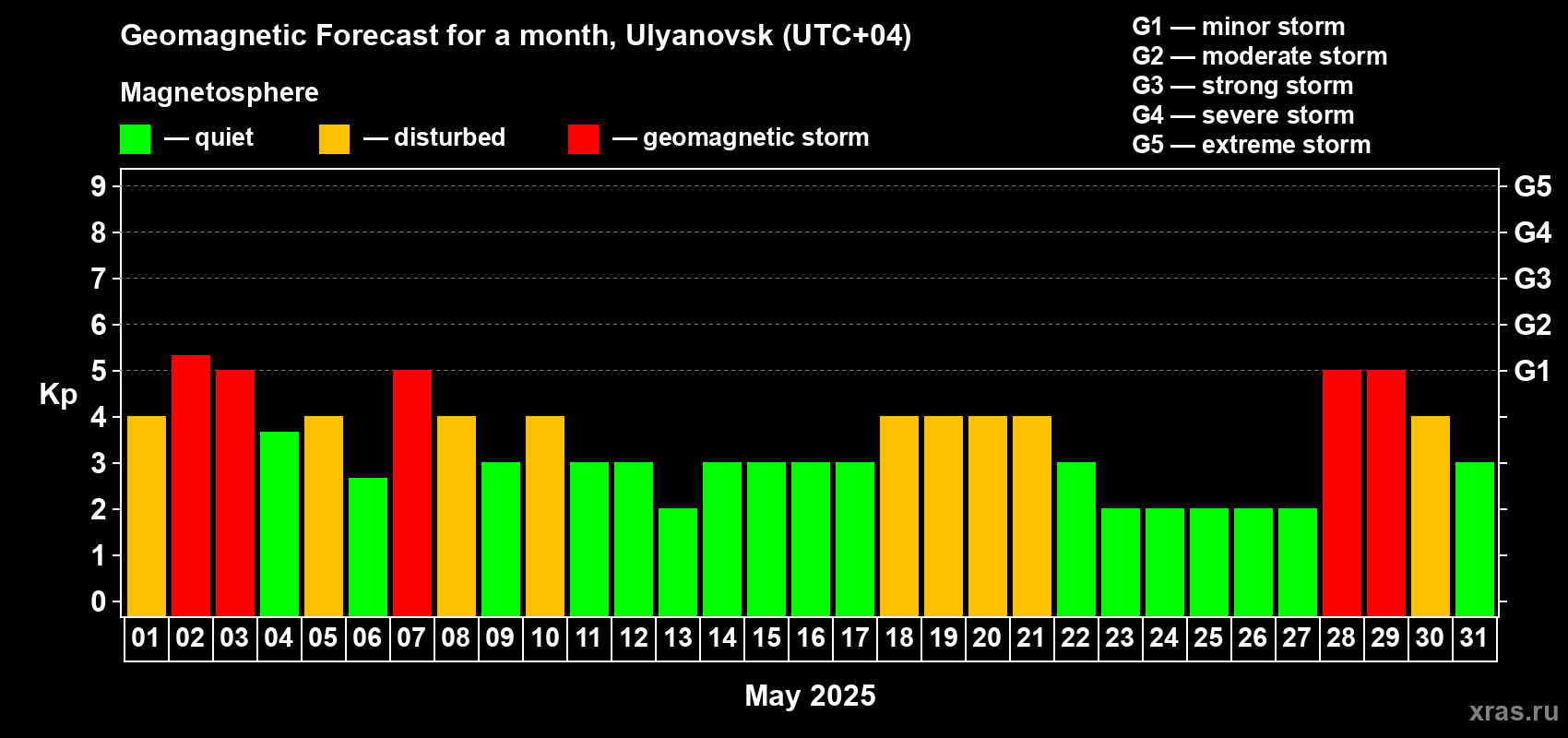
Task: Click the Kp value 0 on left axis
Action: (99, 601)
